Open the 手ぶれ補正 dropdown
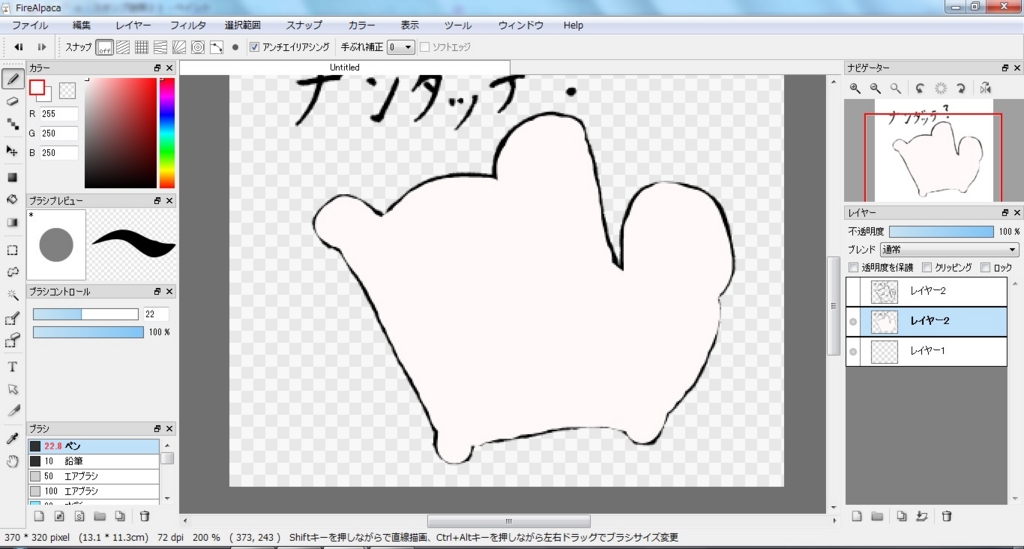Screen dimensions: 1024x549 [401, 47]
